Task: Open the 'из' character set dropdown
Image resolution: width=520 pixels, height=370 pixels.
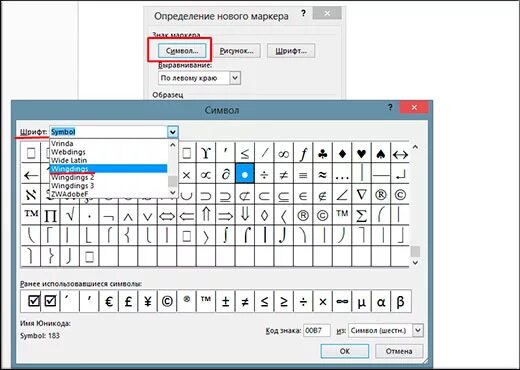Action: tap(418, 331)
